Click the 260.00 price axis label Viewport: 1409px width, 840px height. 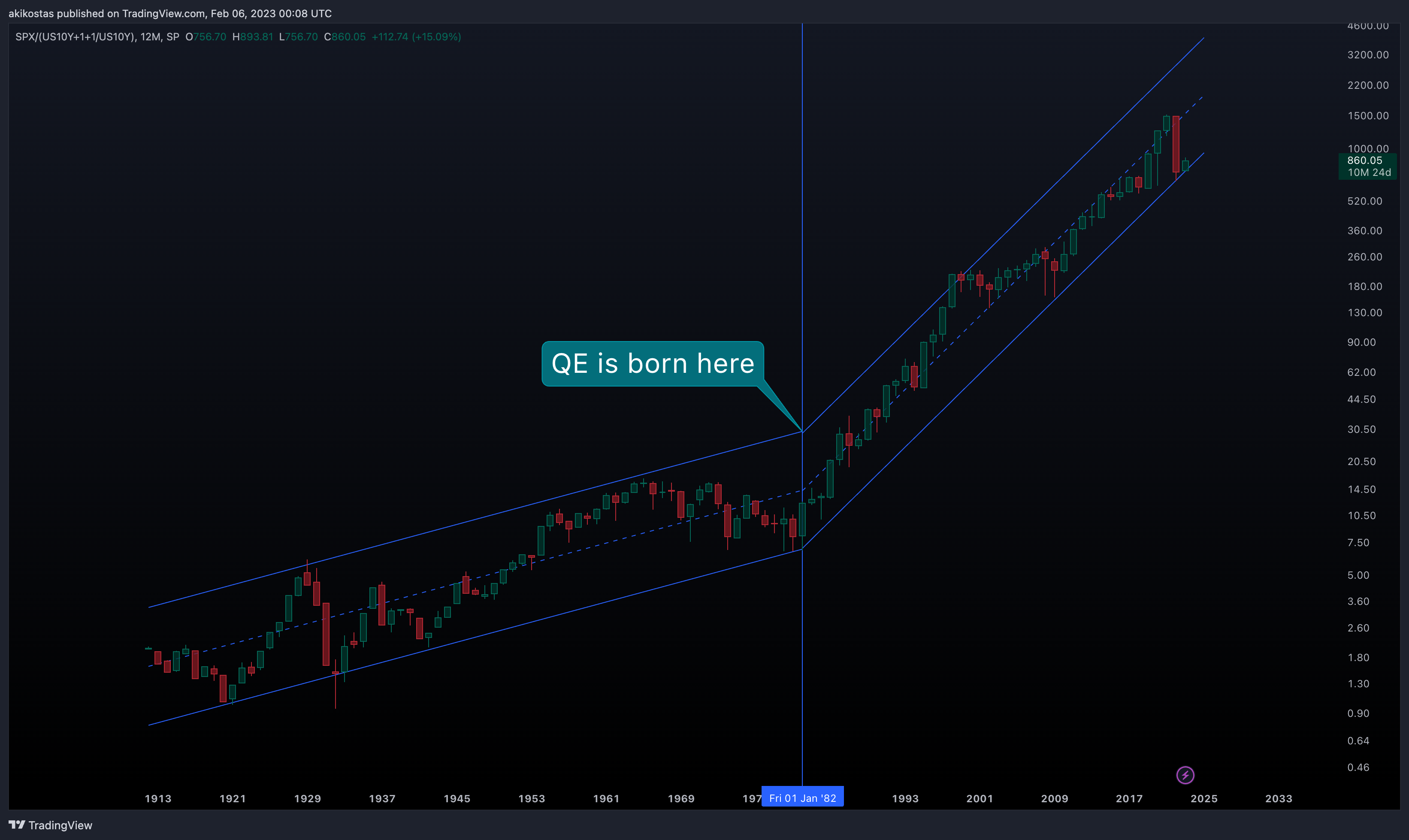point(1364,257)
